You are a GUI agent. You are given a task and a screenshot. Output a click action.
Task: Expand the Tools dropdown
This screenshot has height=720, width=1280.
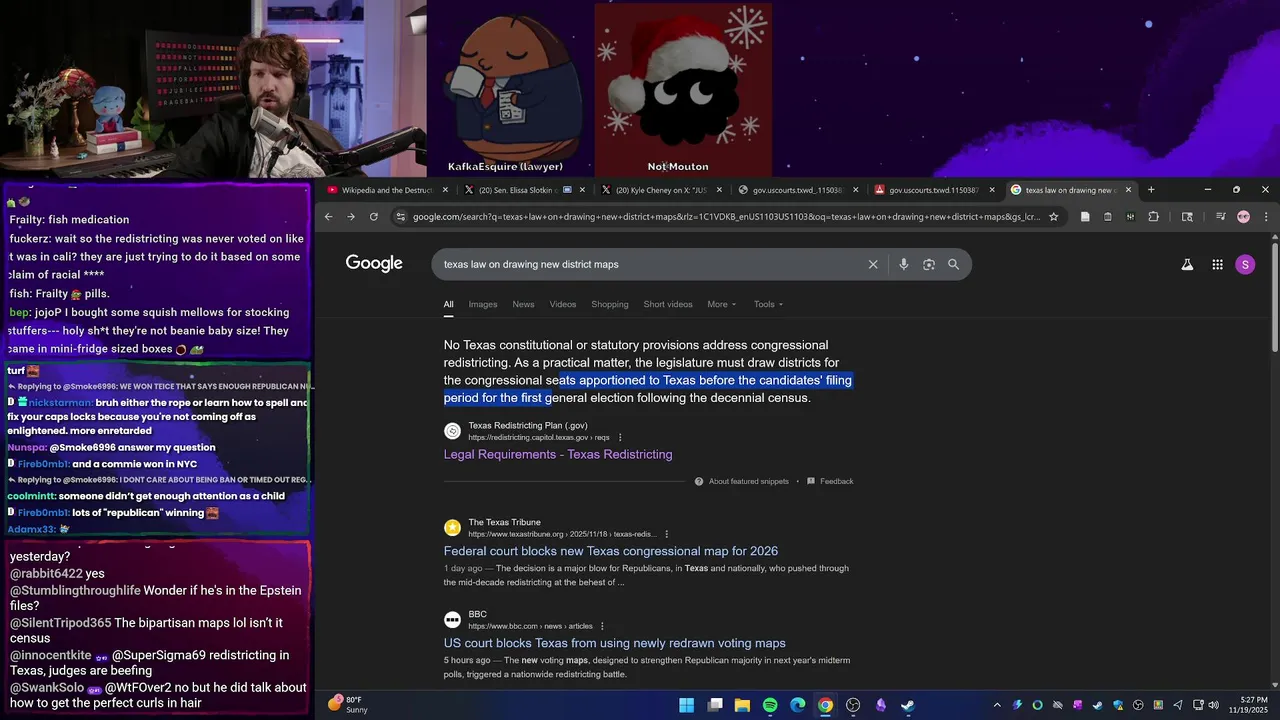(768, 304)
